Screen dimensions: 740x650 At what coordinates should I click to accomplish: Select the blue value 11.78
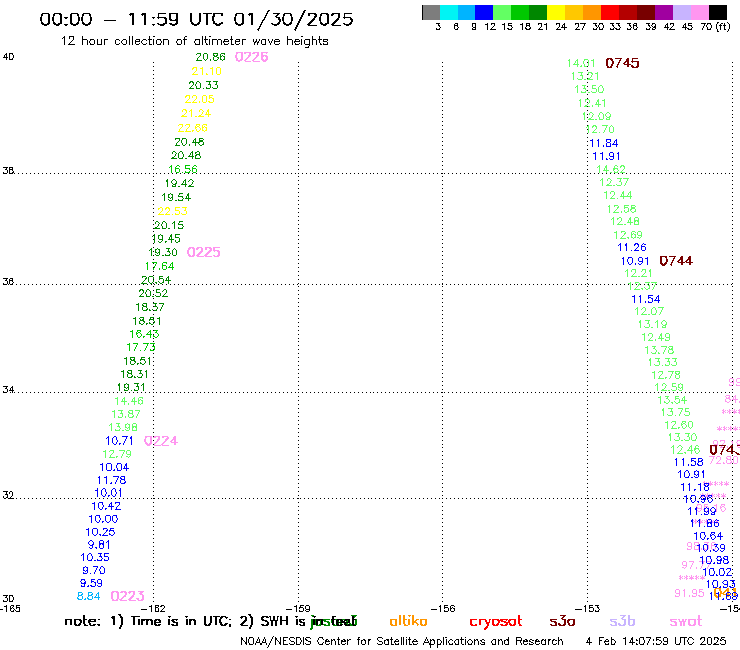(x=111, y=480)
